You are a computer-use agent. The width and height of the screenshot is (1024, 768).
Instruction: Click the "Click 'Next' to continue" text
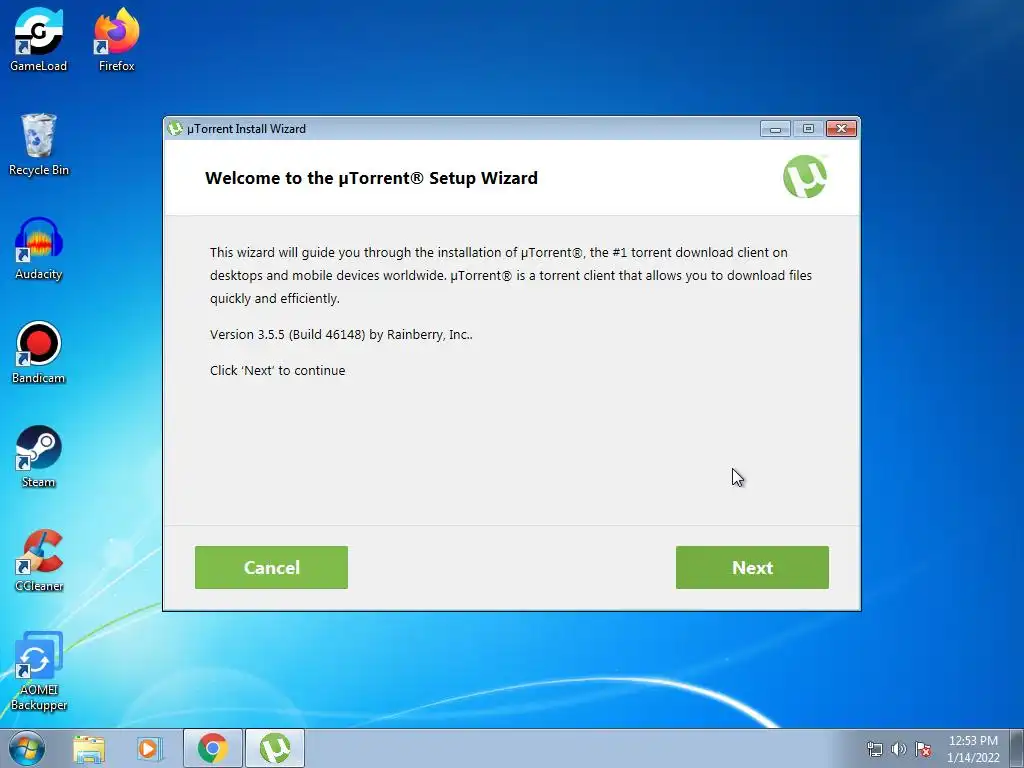click(278, 370)
